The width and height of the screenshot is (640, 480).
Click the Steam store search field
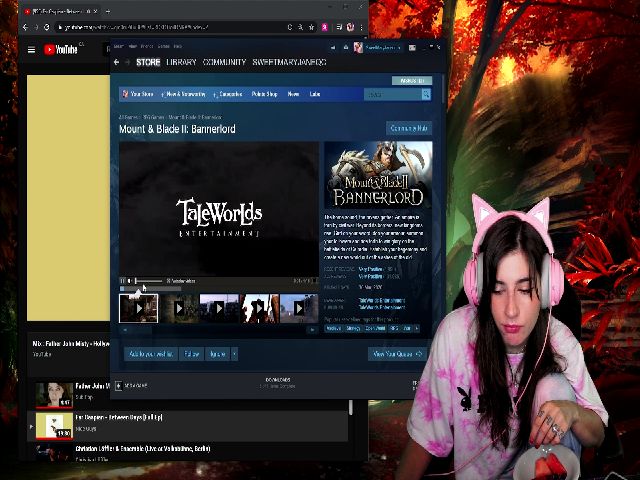[393, 94]
